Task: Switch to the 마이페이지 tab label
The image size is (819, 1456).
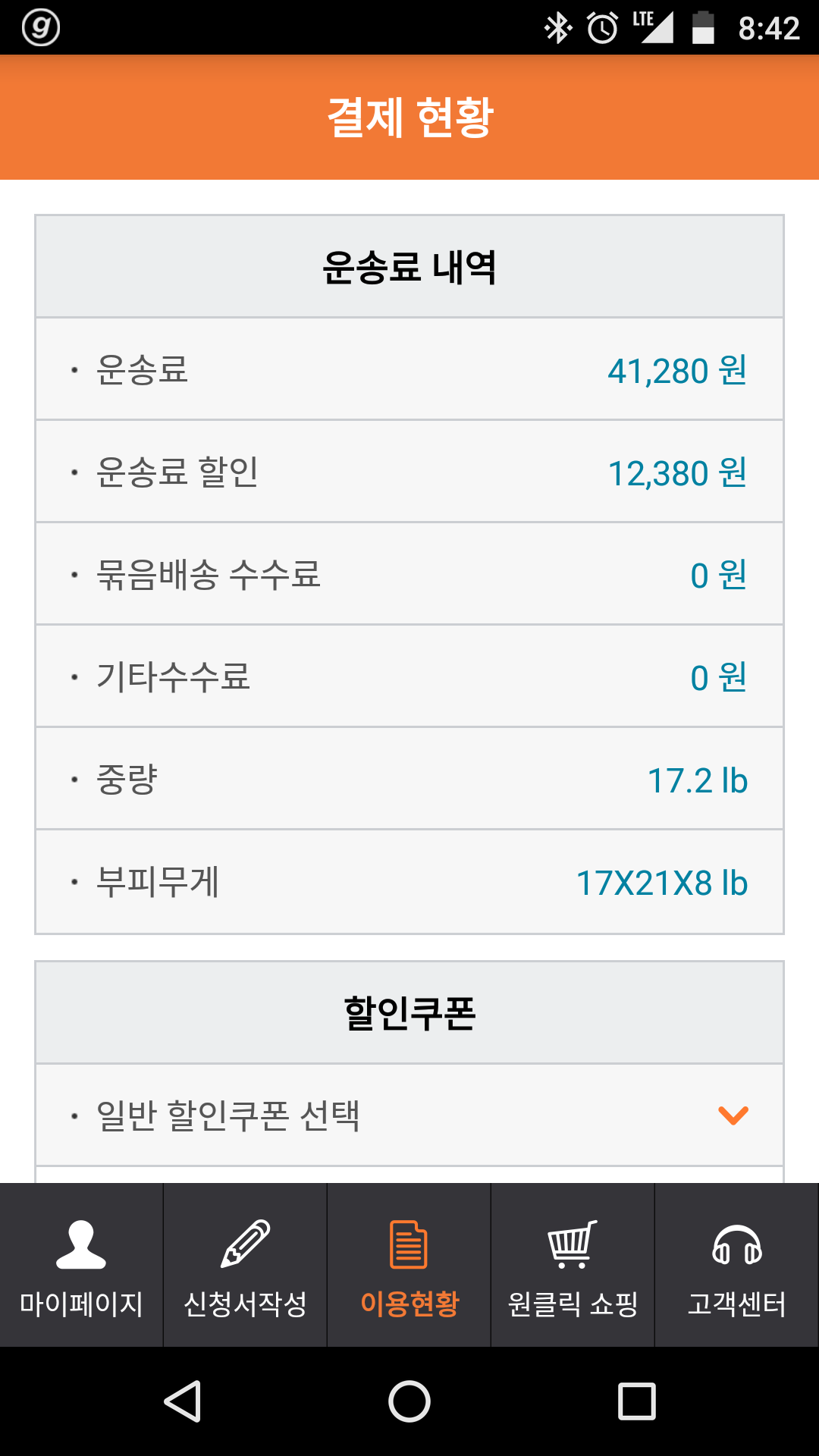Action: pos(81,1304)
